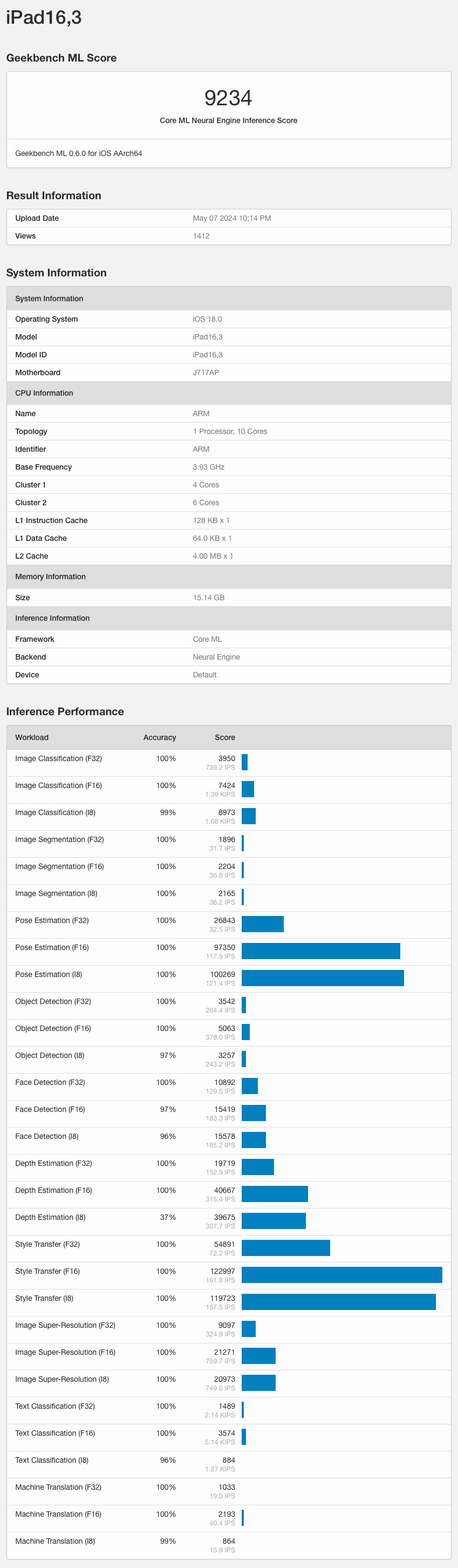Click the Object Detection (F32) workload name
This screenshot has width=458, height=1568.
(53, 1002)
